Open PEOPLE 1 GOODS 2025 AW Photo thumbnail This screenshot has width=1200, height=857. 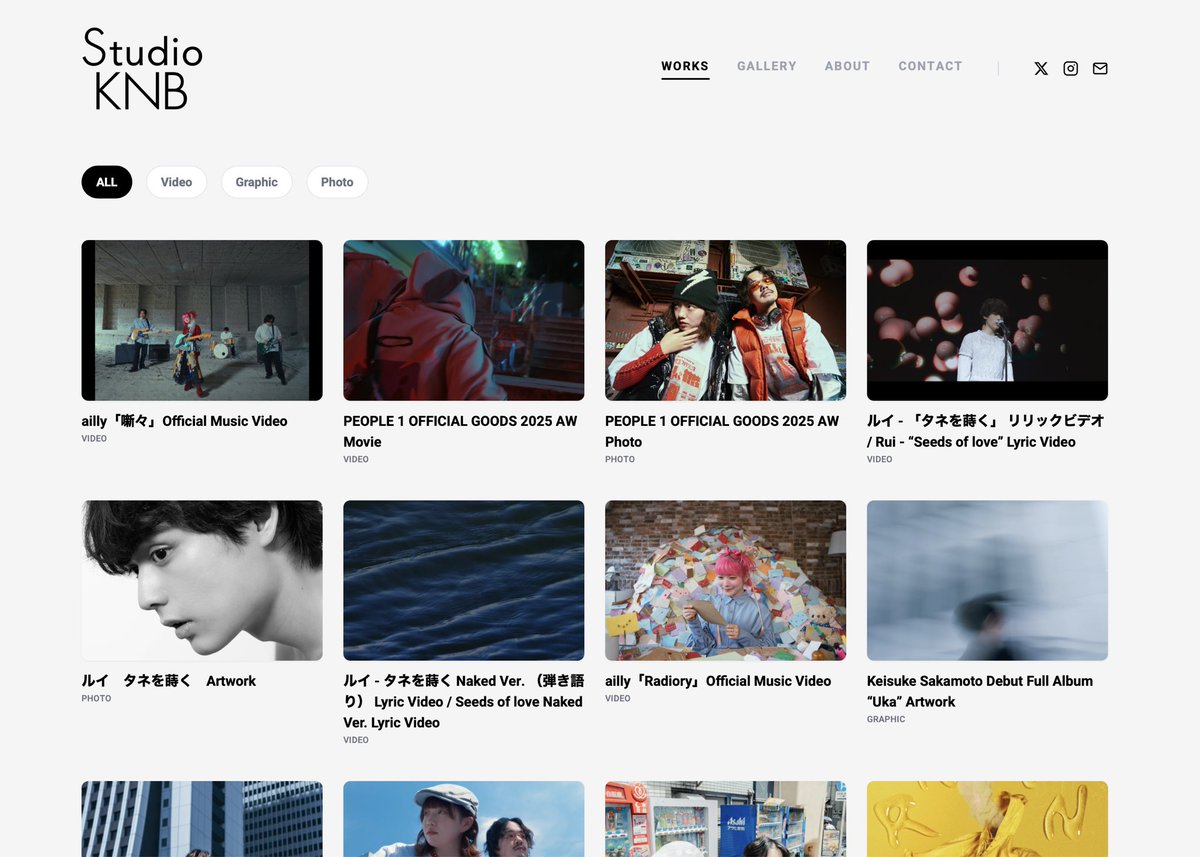click(x=726, y=320)
